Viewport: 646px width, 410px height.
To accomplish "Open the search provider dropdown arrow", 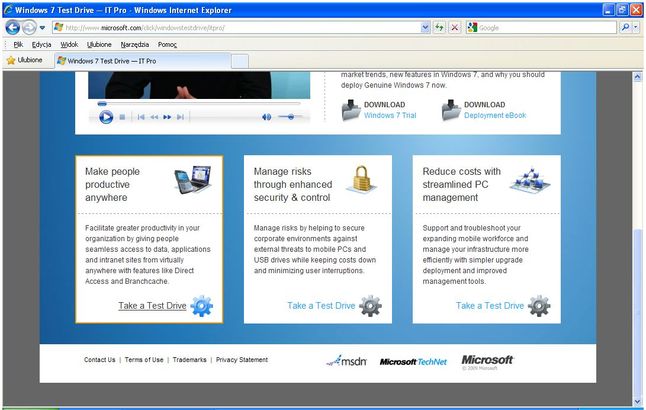I will click(636, 28).
